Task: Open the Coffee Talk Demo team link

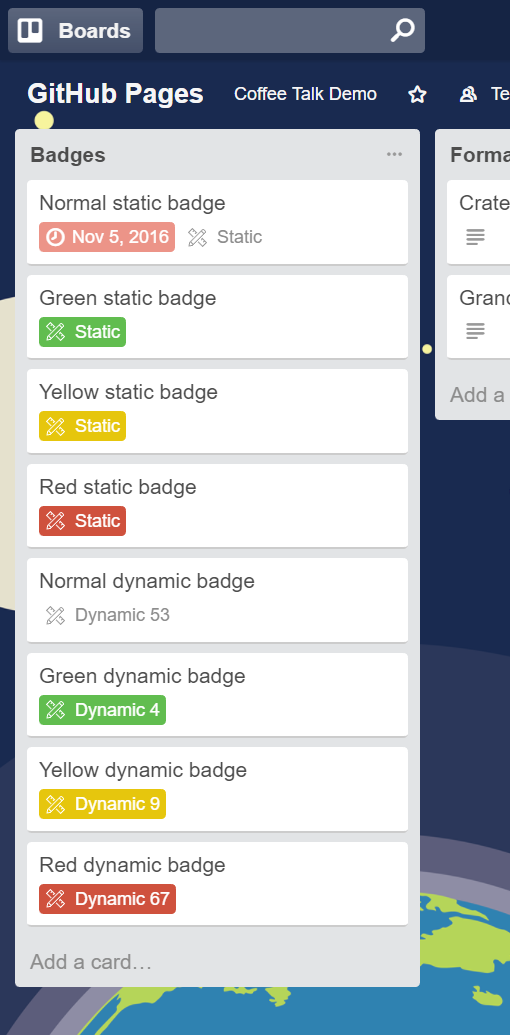Action: [x=305, y=94]
